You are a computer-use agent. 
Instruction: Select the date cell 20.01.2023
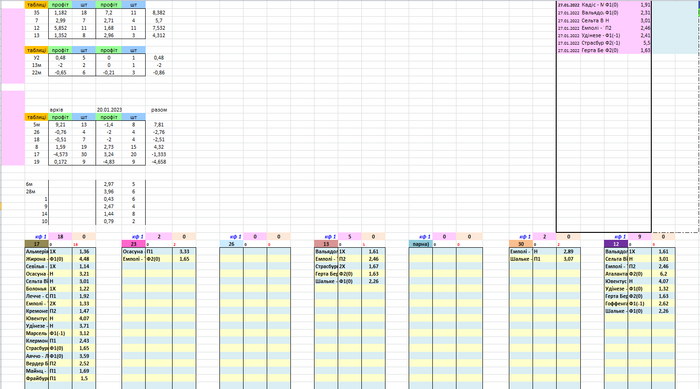point(108,110)
